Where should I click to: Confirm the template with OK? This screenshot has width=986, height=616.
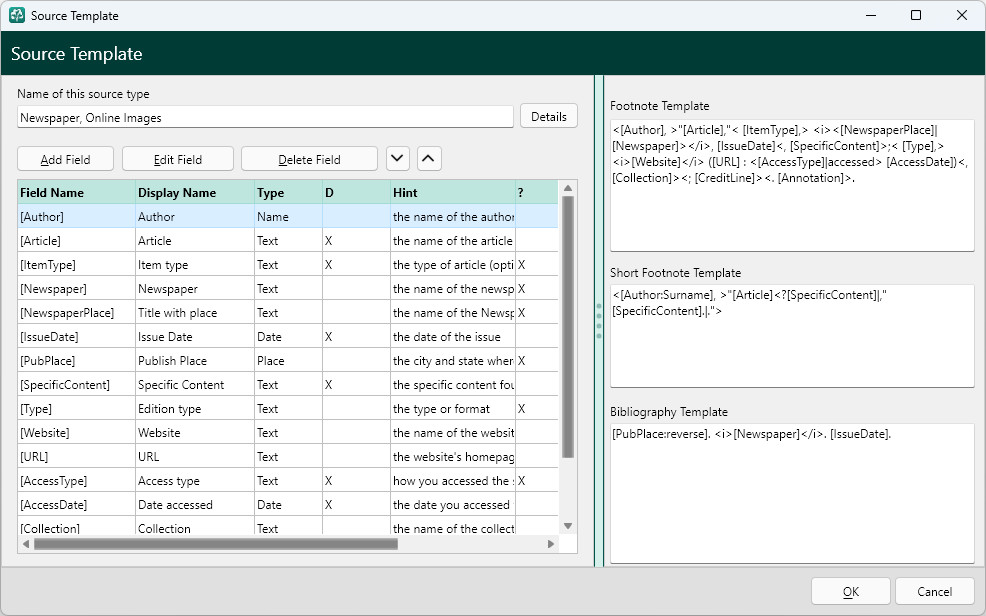point(851,591)
